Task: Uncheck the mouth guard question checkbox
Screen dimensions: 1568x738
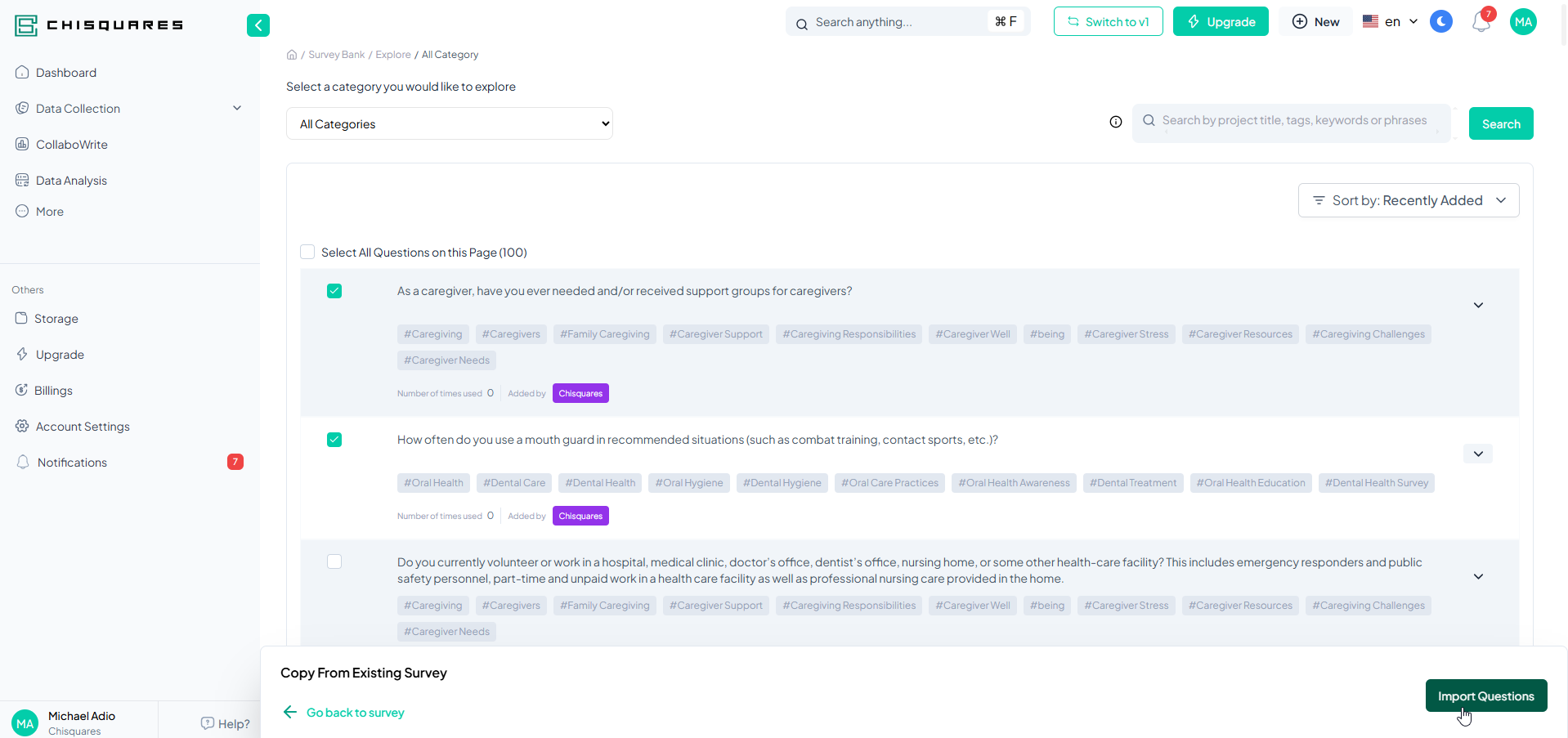Action: click(334, 440)
